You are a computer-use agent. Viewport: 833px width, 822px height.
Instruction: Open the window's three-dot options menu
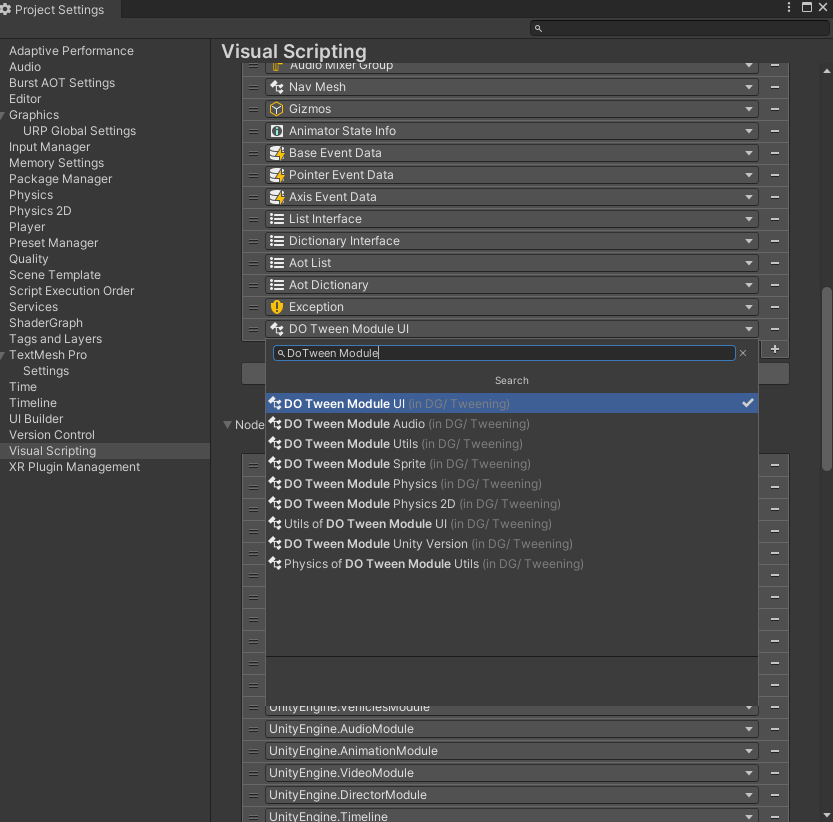coord(790,8)
